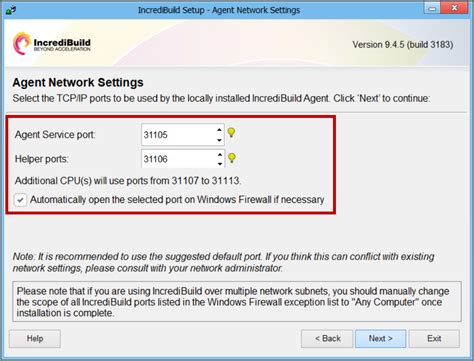Image resolution: width=474 pixels, height=361 pixels.
Task: Click the Agent Network Settings heading
Action: [x=78, y=82]
